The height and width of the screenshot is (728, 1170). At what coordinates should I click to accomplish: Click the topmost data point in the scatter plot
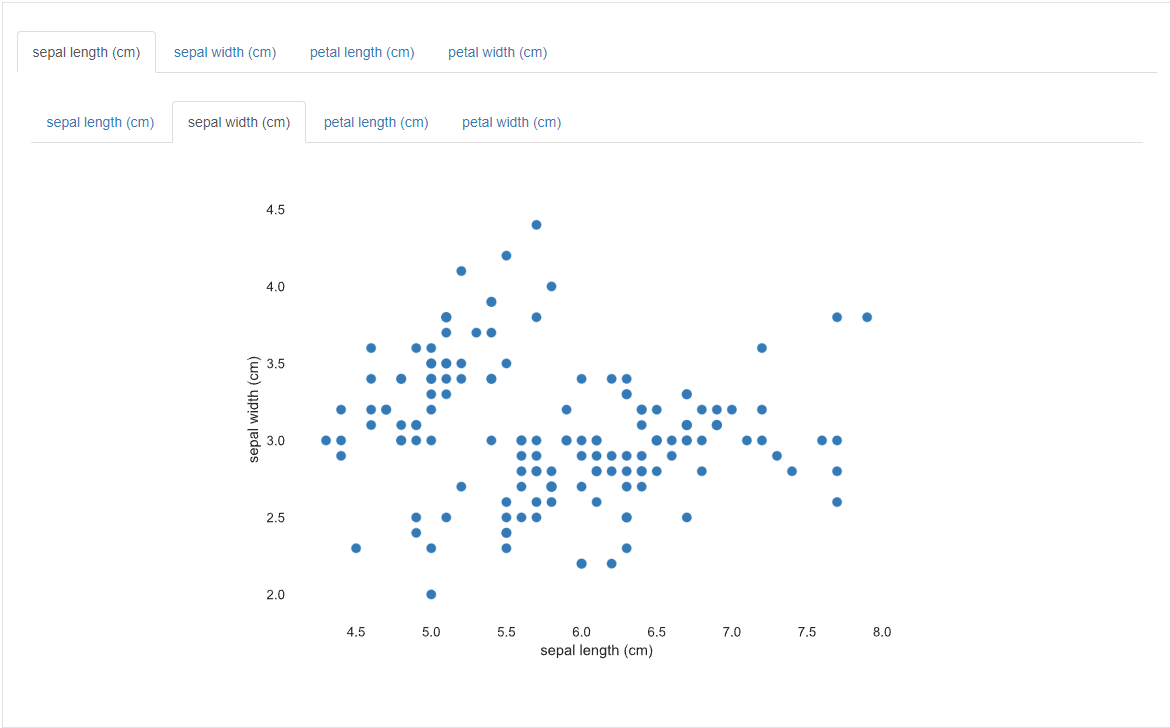tap(536, 225)
